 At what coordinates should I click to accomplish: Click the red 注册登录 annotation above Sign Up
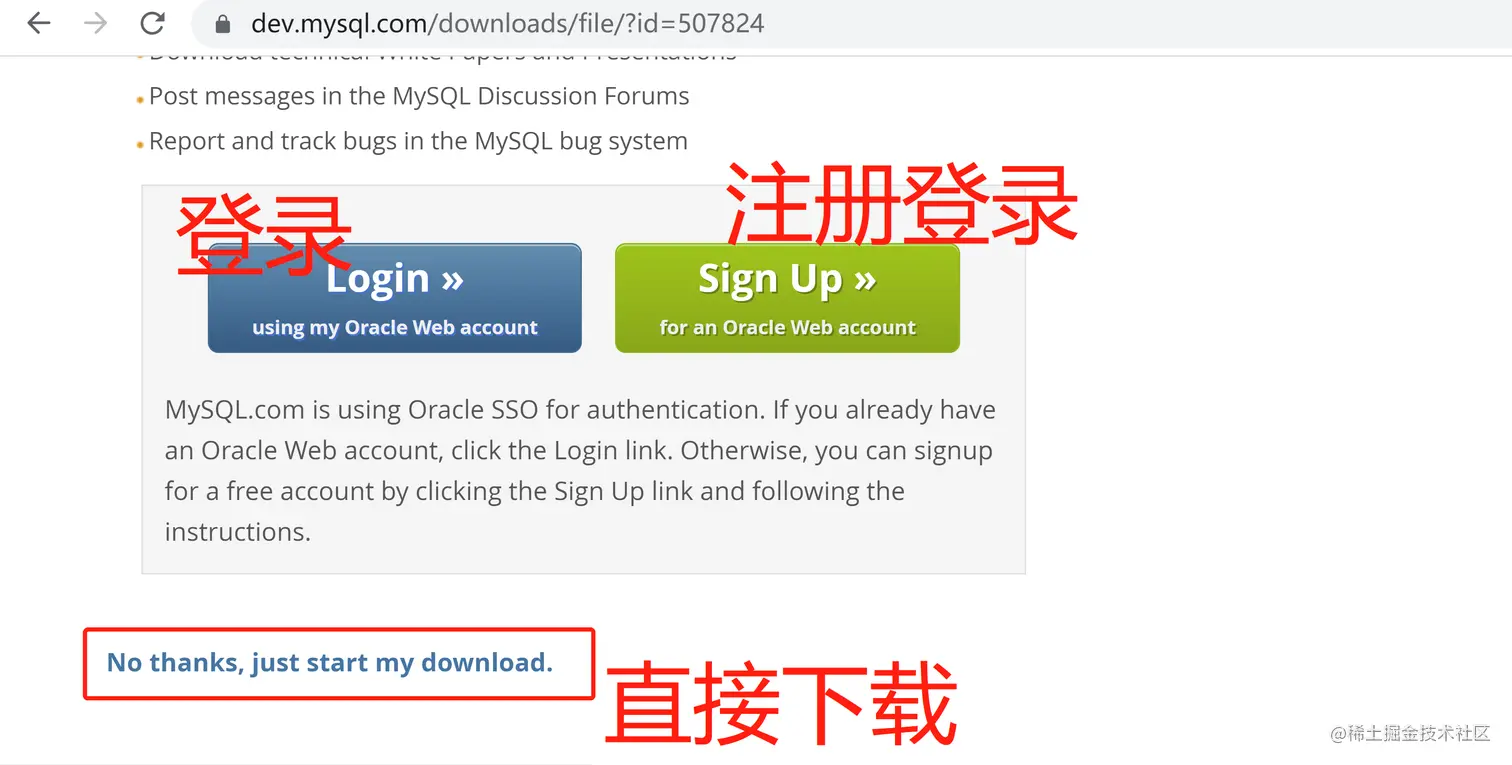point(902,205)
